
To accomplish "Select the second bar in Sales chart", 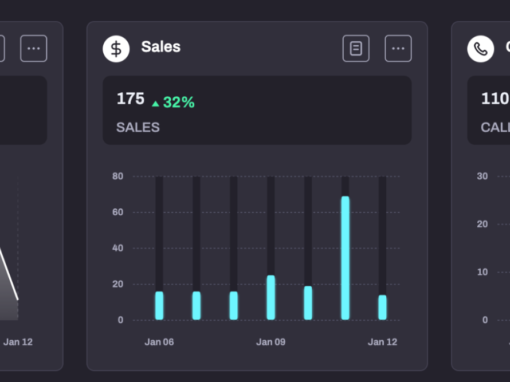I will tap(197, 306).
